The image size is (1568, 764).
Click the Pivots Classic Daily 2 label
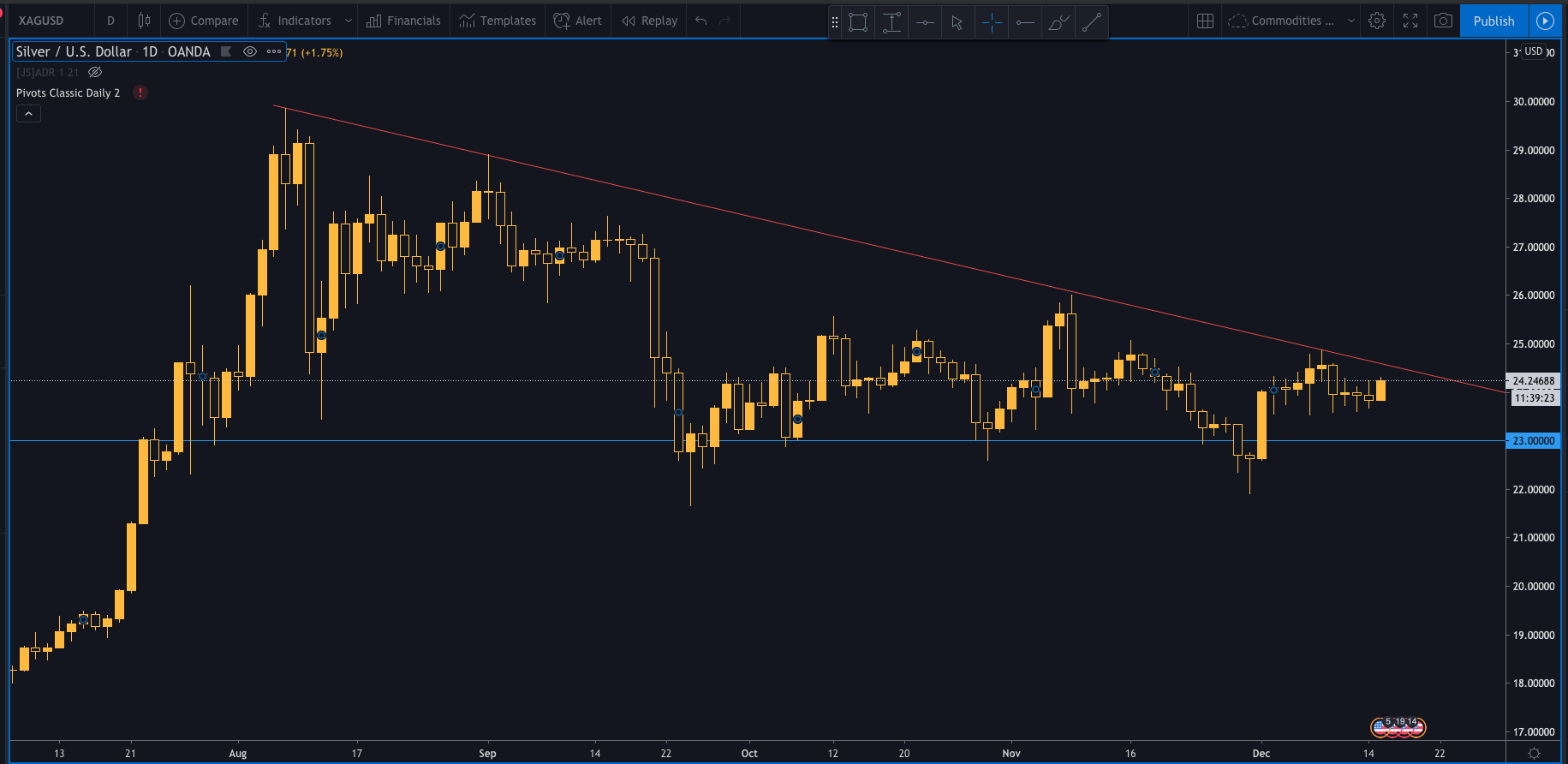coord(68,93)
